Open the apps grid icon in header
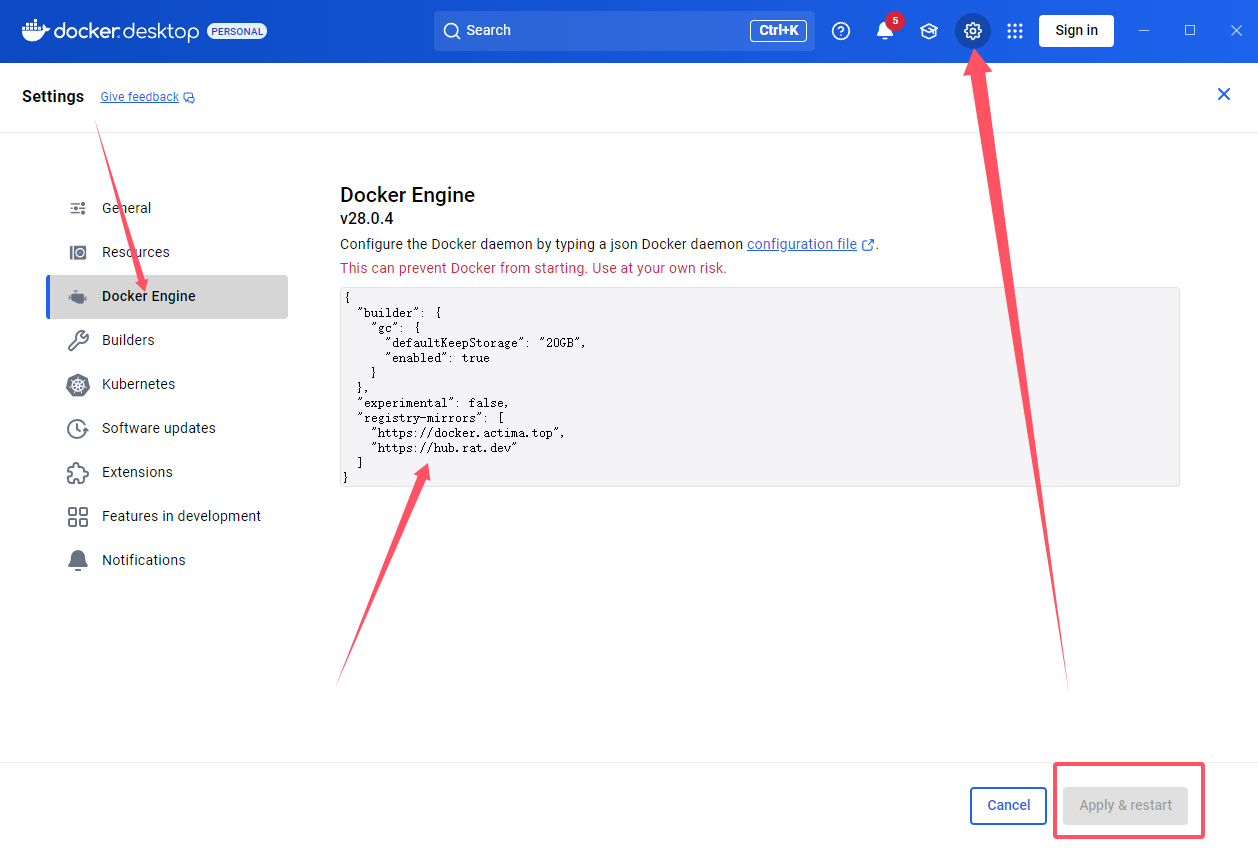 (1015, 31)
